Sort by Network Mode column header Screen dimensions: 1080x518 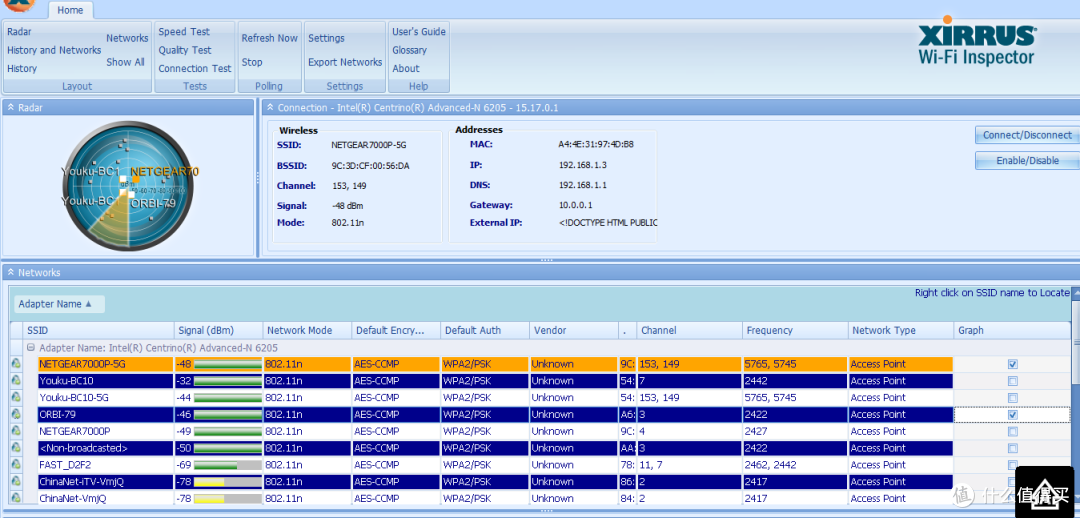coord(307,331)
